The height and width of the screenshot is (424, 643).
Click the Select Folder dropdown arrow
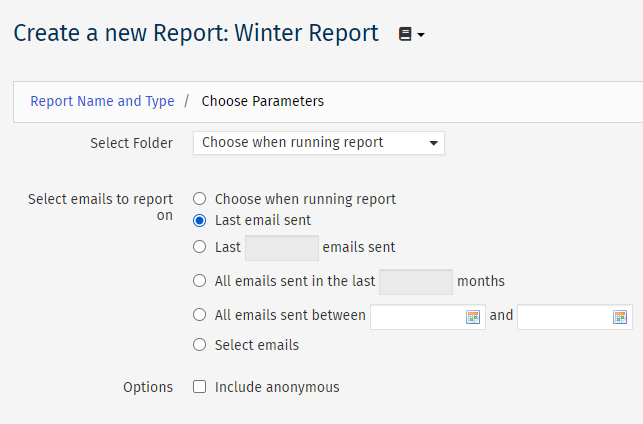pos(433,143)
